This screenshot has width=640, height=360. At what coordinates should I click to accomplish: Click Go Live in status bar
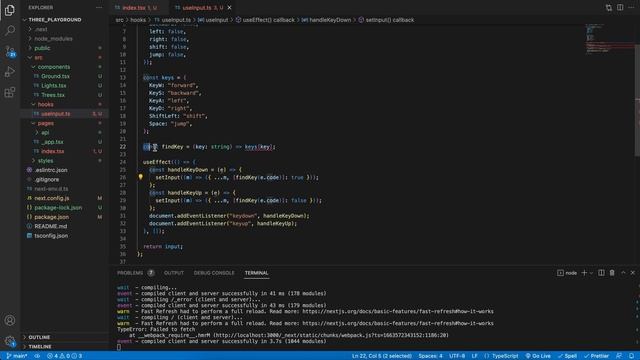(x=538, y=356)
